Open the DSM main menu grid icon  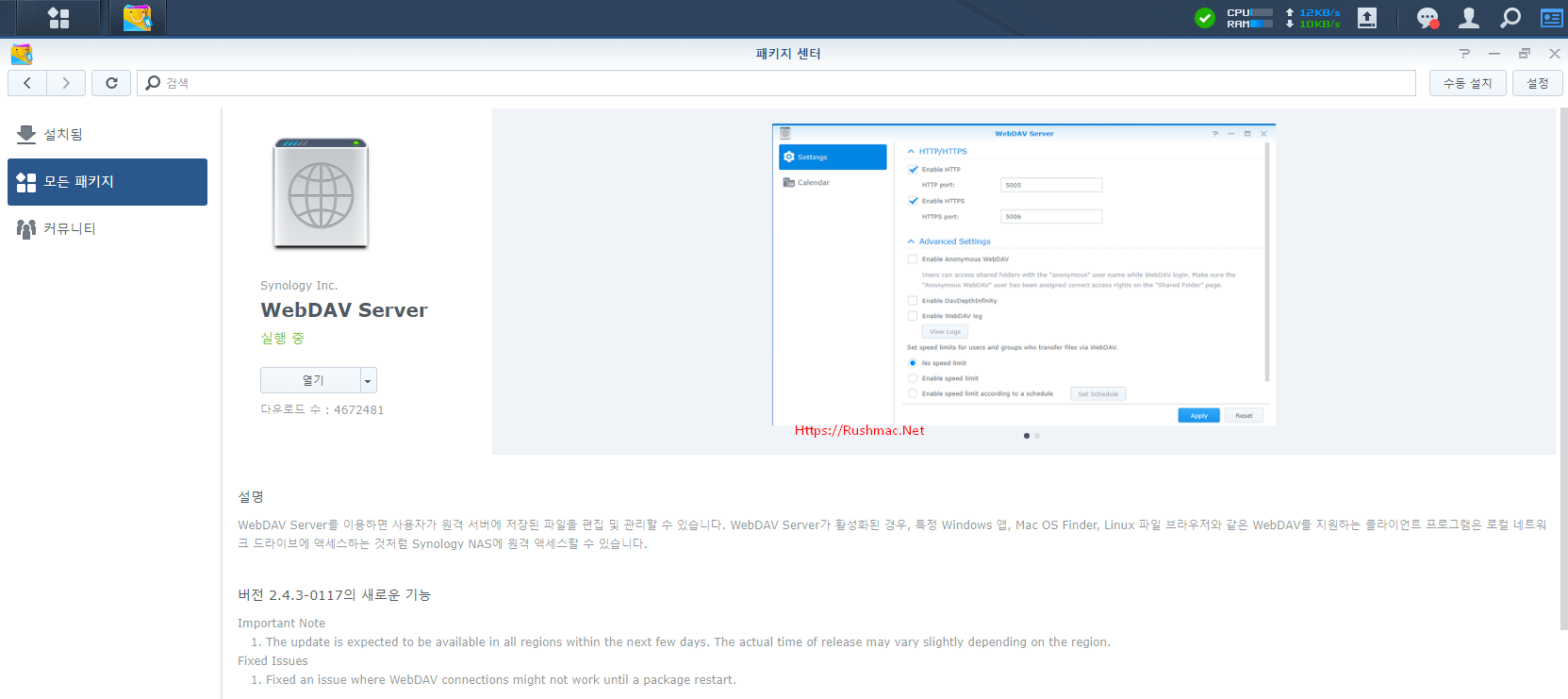(58, 18)
